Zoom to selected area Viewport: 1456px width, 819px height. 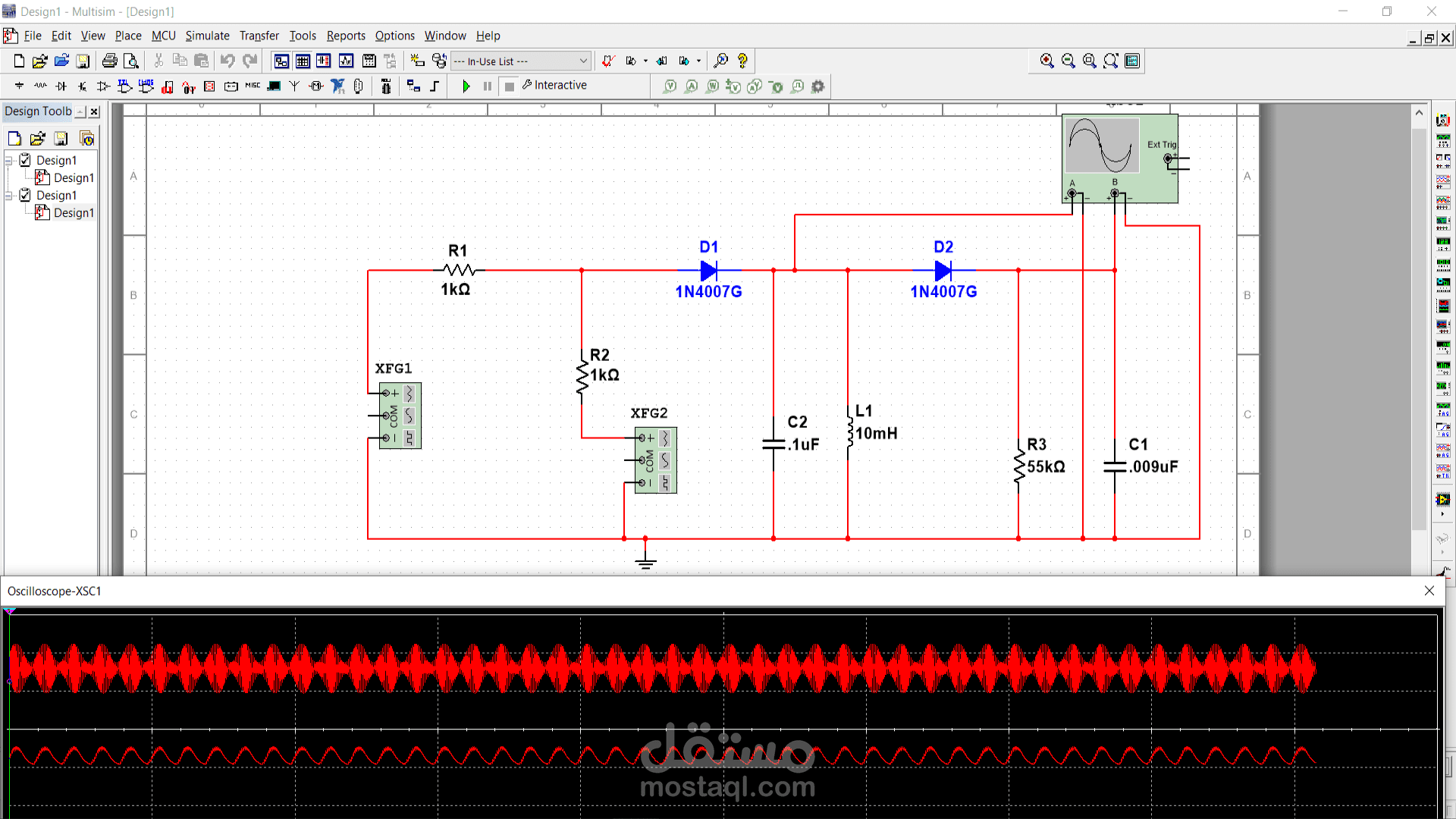point(1090,61)
